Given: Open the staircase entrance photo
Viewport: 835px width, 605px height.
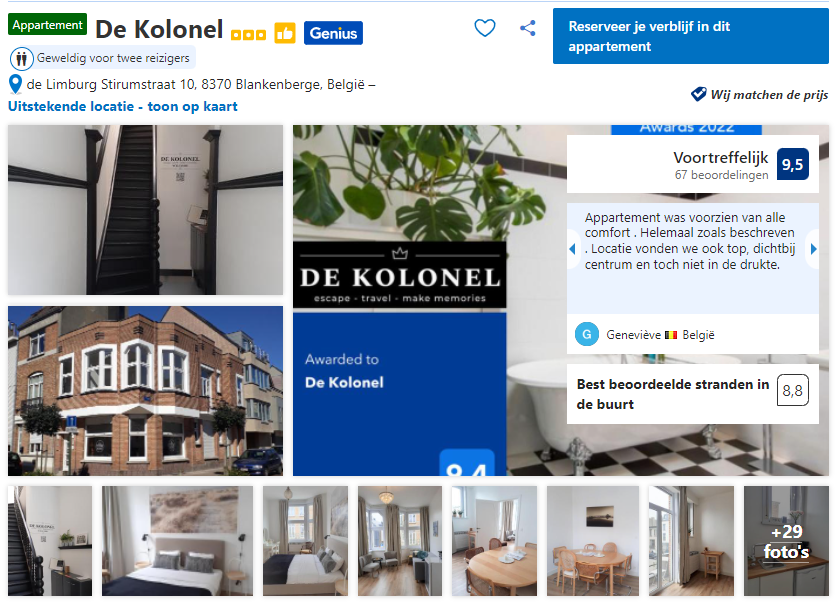Looking at the screenshot, I should (145, 210).
